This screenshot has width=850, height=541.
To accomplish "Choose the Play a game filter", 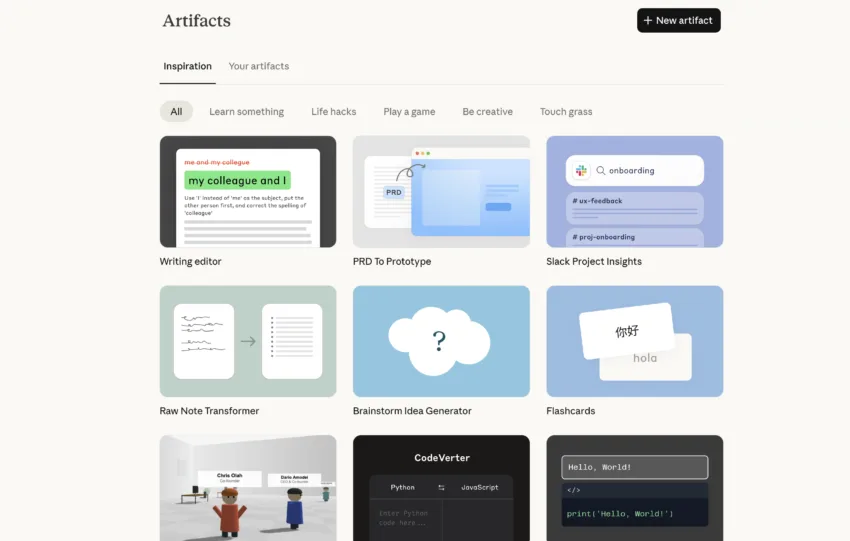I will tap(409, 112).
